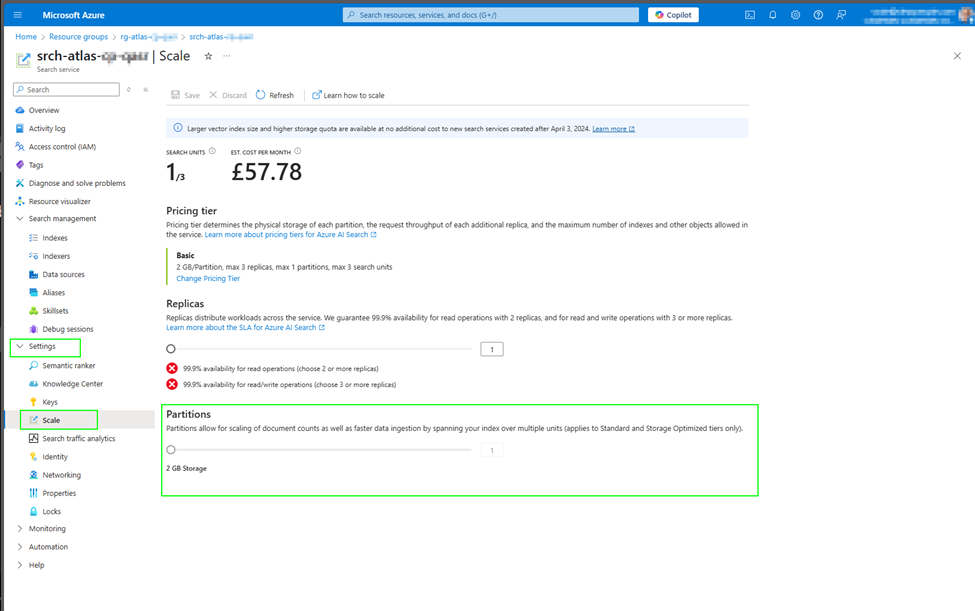Open Tags in sidebar
Screen dimensions: 975x611
[35, 165]
